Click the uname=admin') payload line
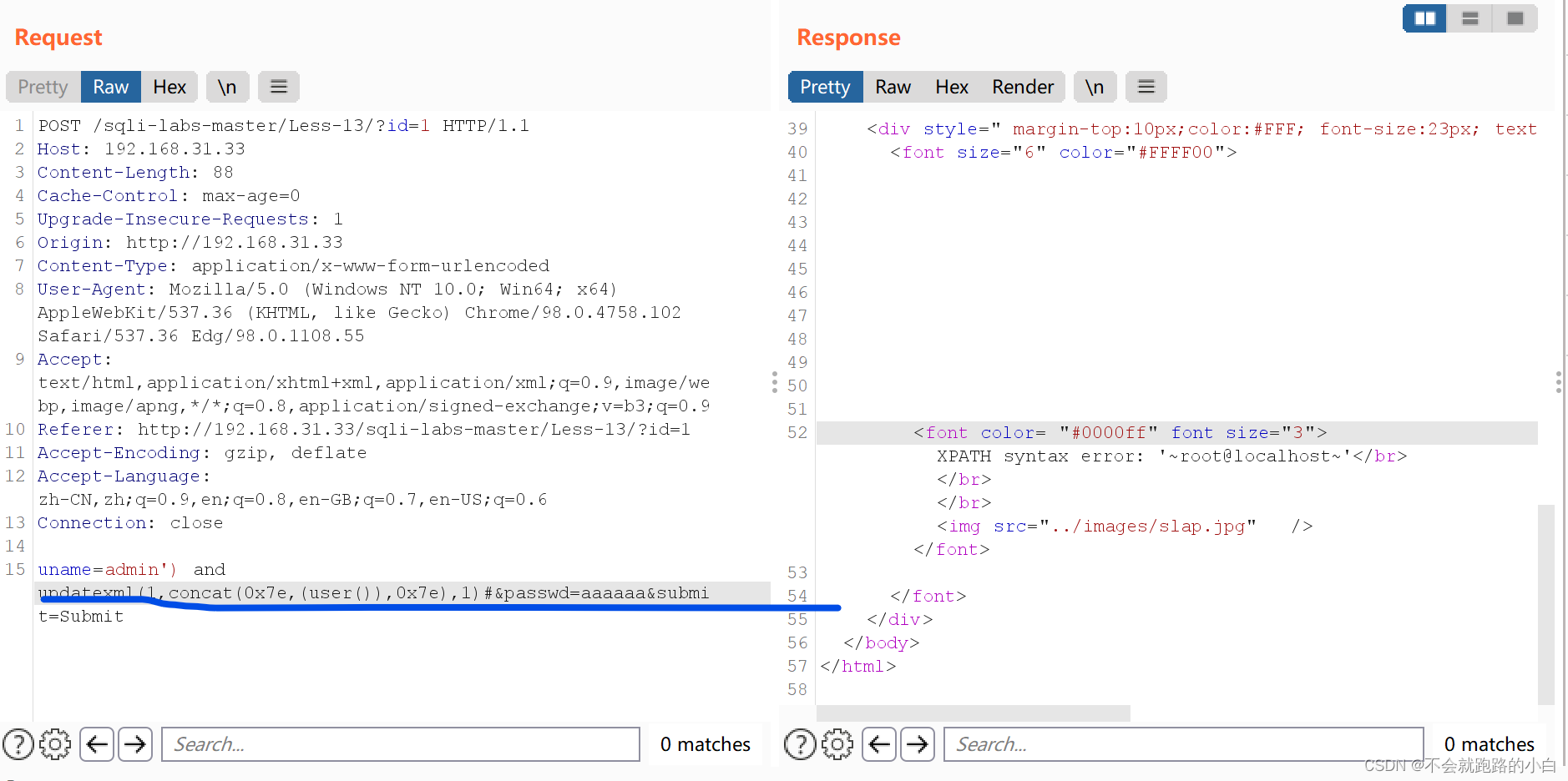 (132, 570)
